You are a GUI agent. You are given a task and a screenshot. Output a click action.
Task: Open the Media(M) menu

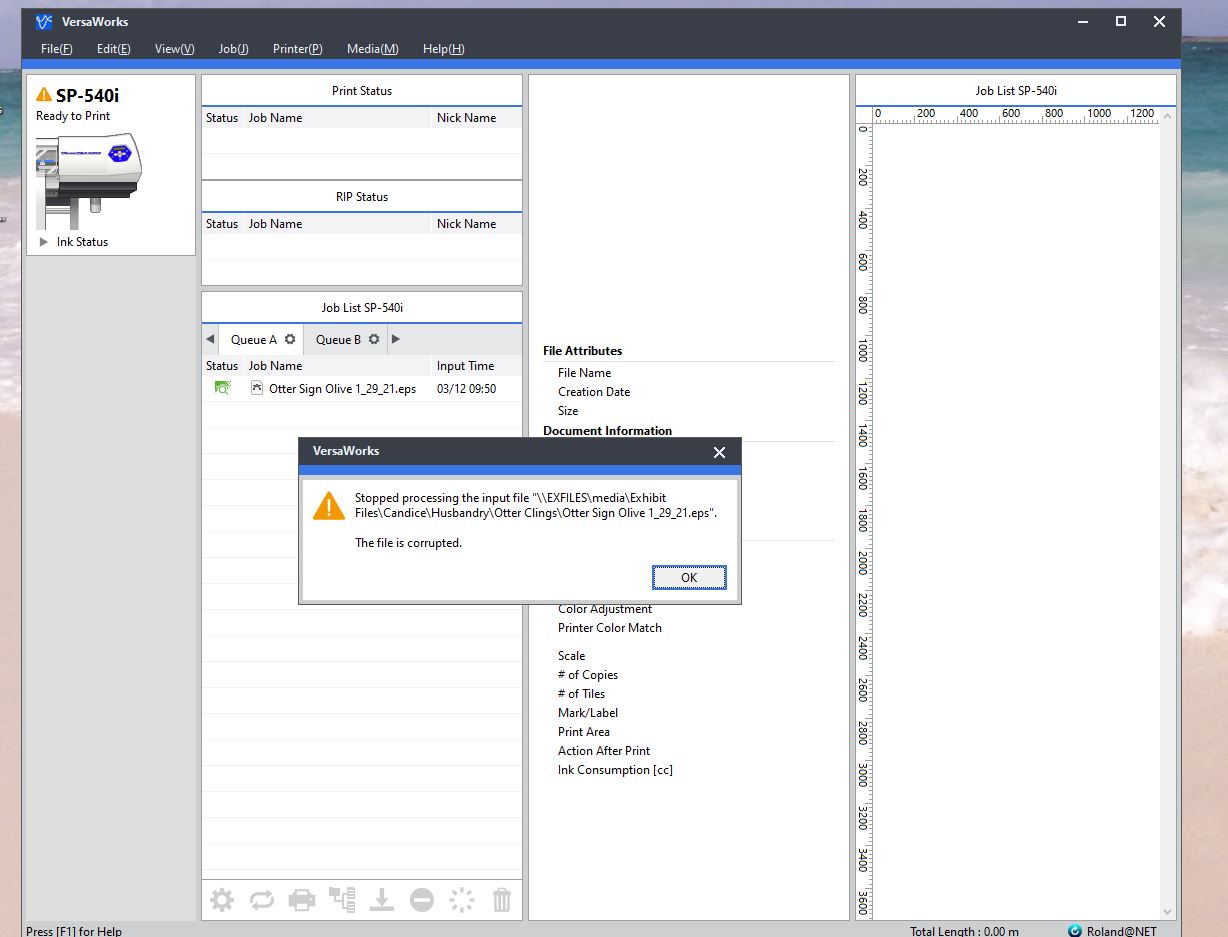(x=373, y=49)
